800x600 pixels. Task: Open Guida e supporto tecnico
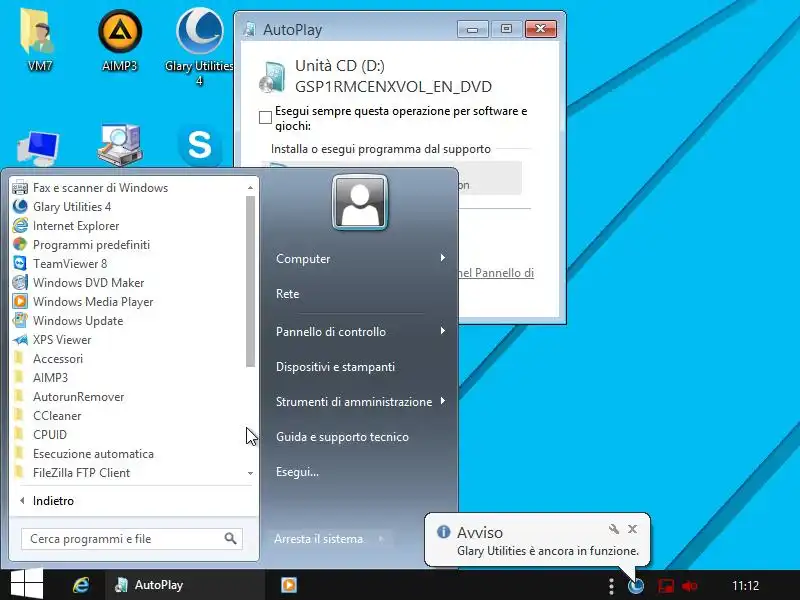point(342,437)
